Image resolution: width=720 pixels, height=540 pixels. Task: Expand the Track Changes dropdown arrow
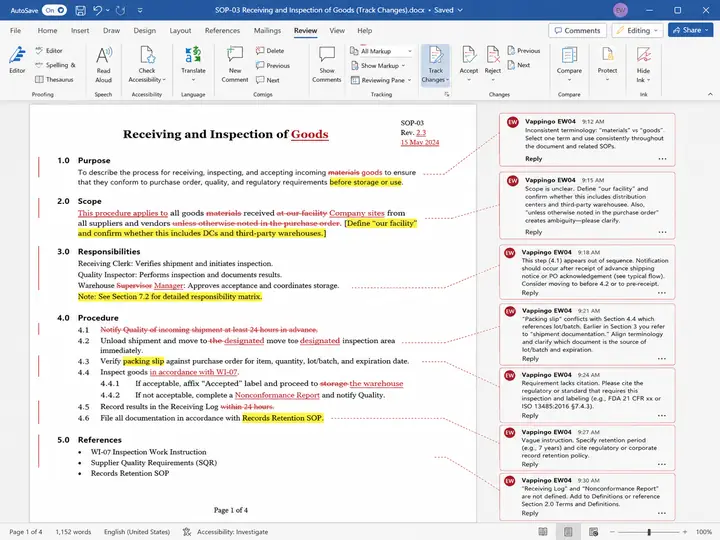pos(447,80)
